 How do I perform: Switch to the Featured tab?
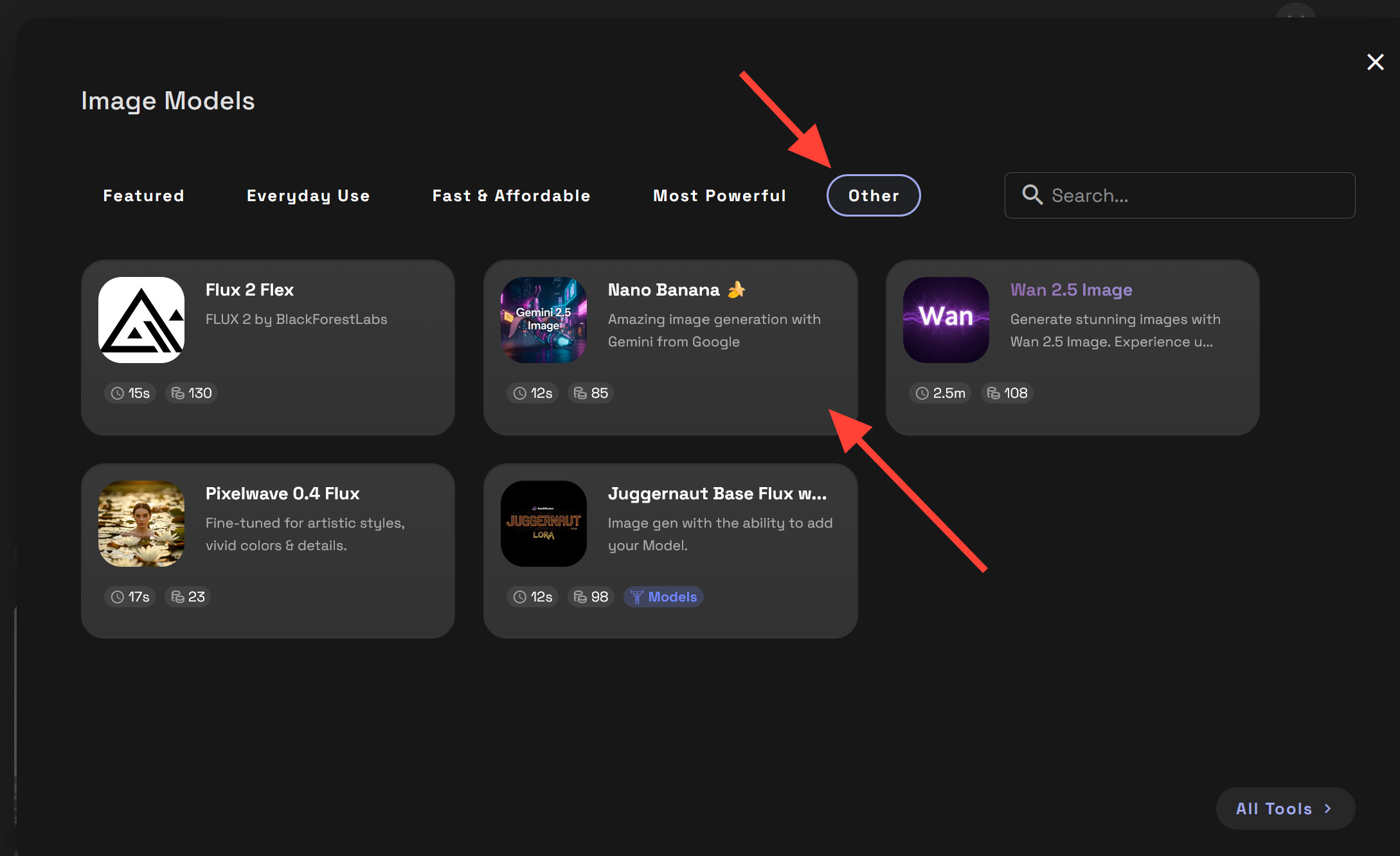[x=144, y=195]
